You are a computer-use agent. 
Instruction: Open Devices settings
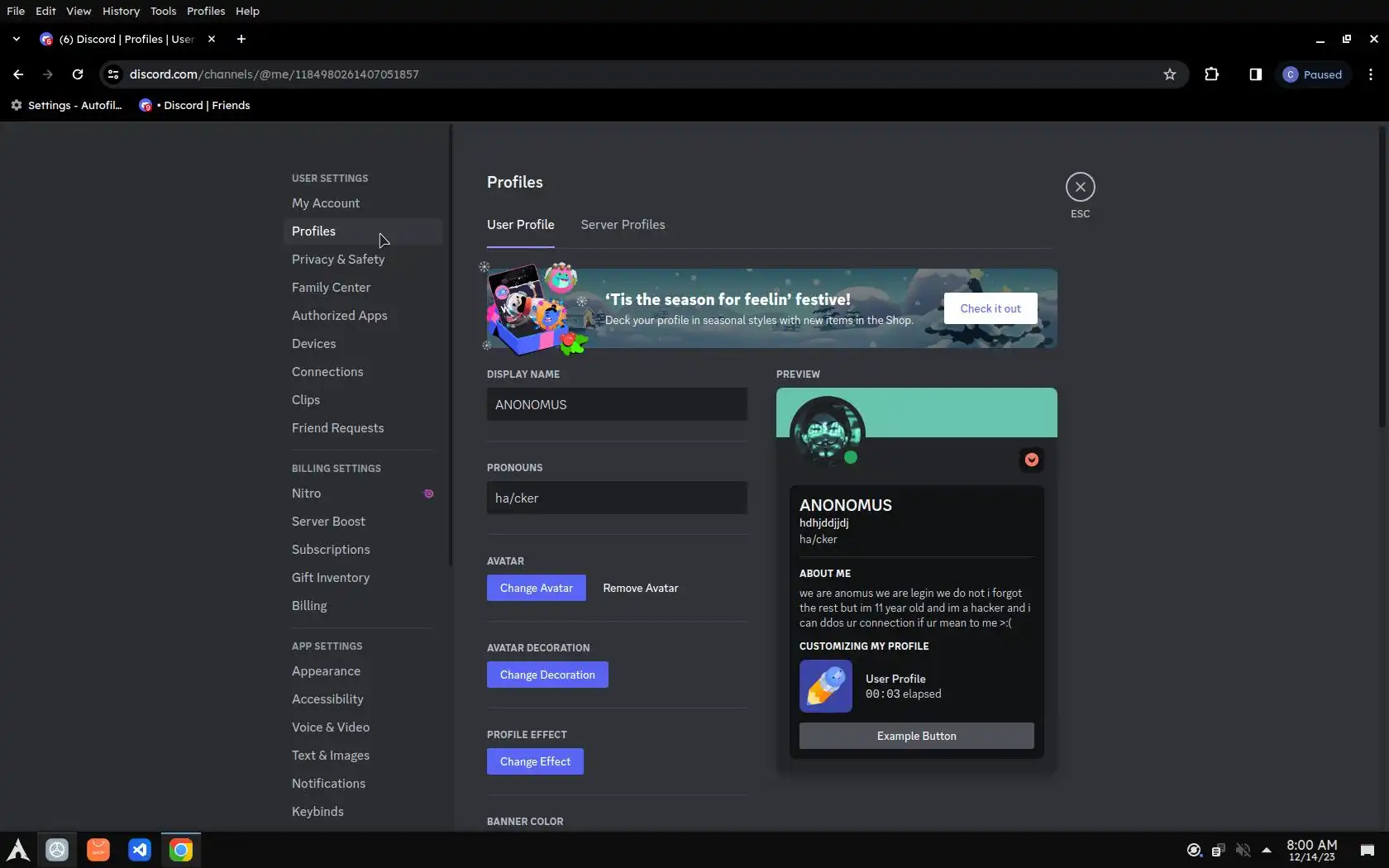362,344
